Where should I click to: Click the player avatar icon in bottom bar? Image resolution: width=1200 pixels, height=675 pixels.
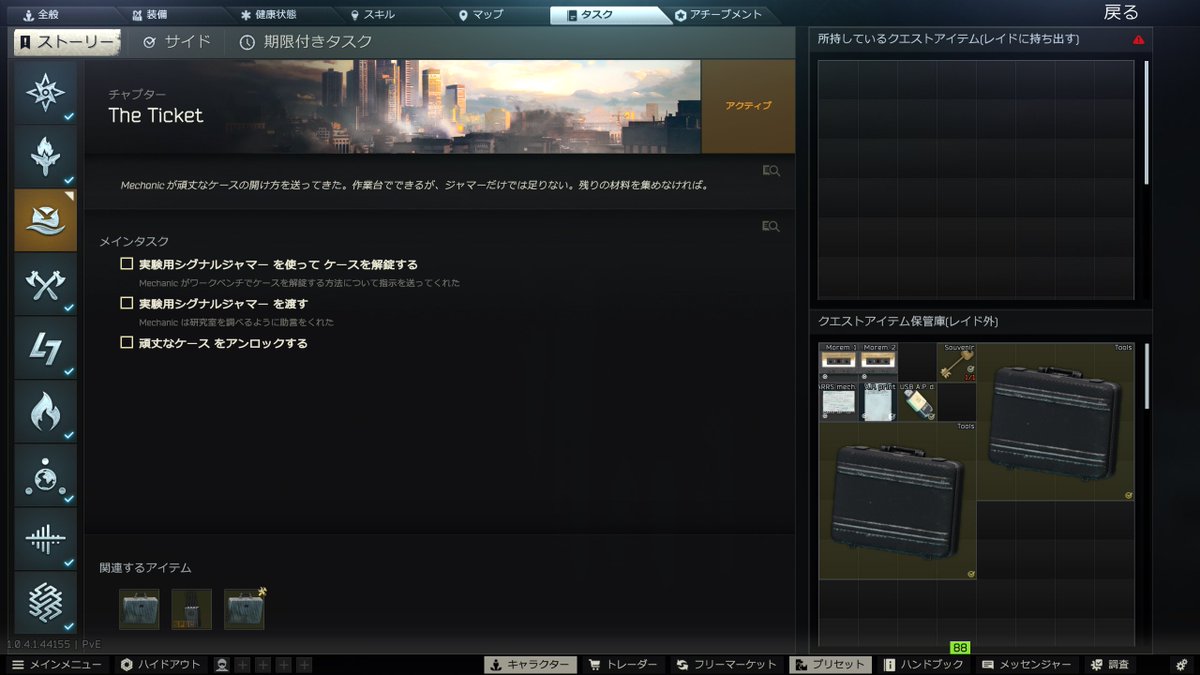pyautogui.click(x=222, y=665)
